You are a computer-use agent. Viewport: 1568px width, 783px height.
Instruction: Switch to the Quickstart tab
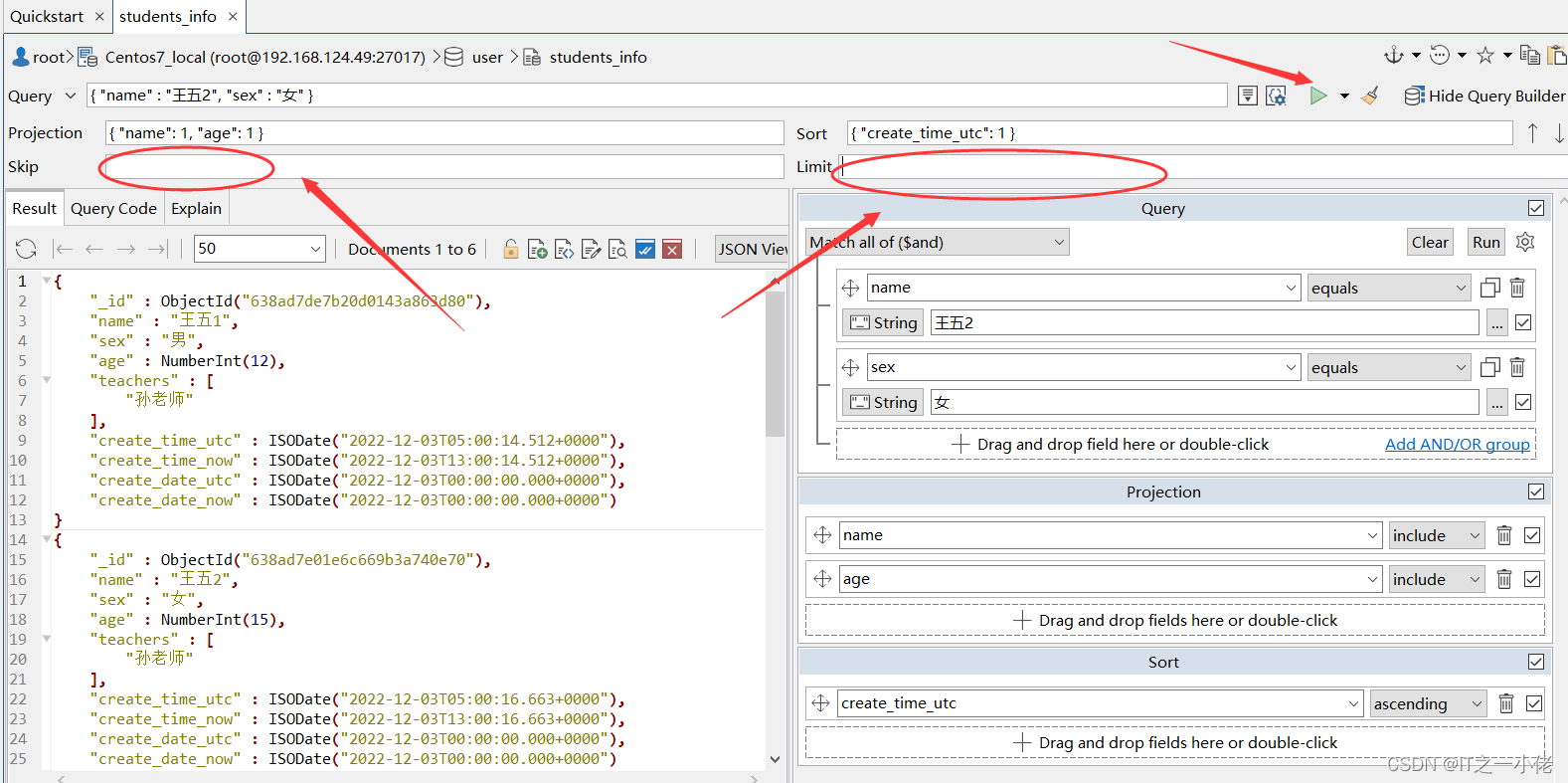pos(47,16)
